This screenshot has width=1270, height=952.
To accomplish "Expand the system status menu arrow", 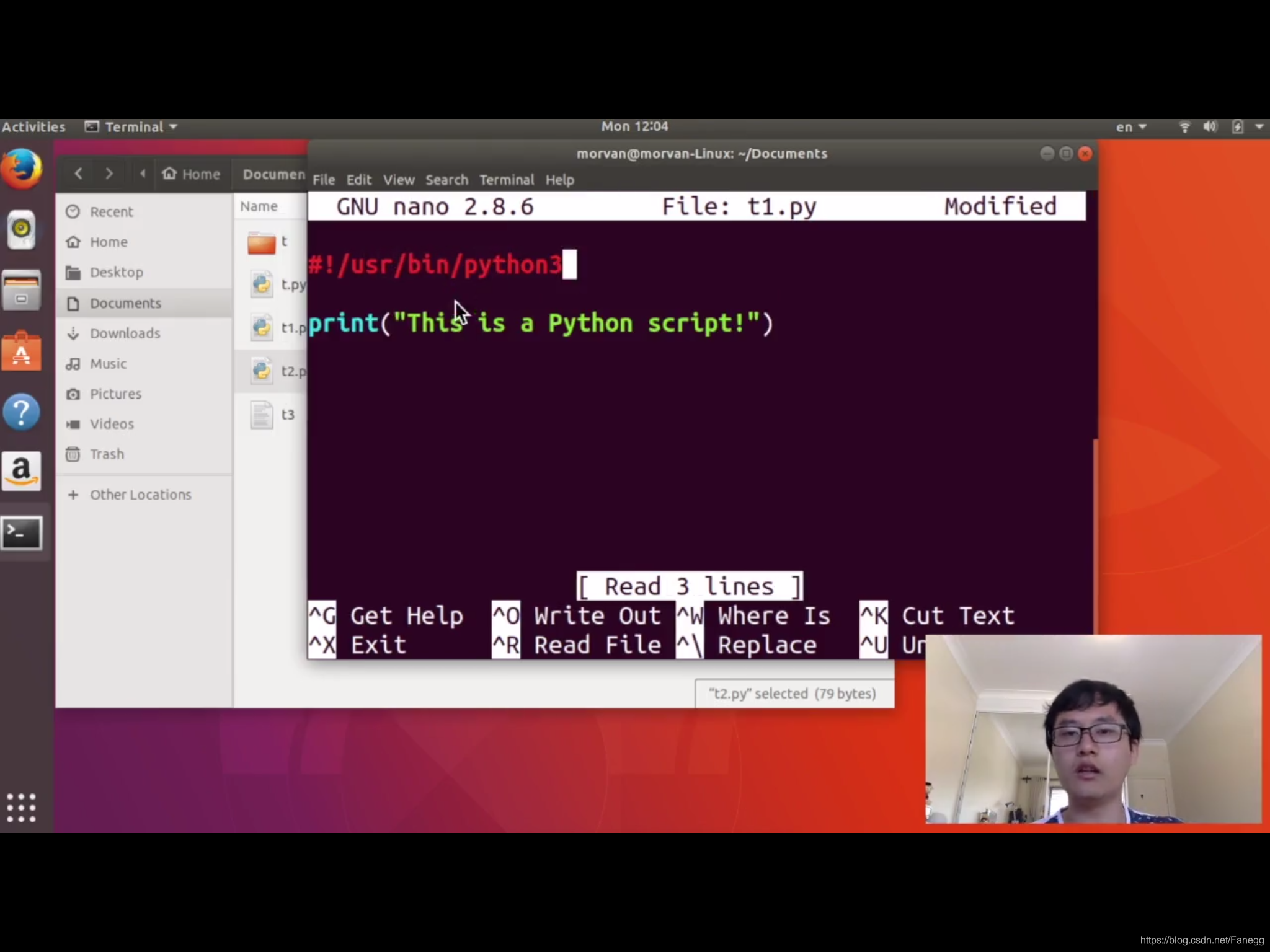I will coord(1259,127).
